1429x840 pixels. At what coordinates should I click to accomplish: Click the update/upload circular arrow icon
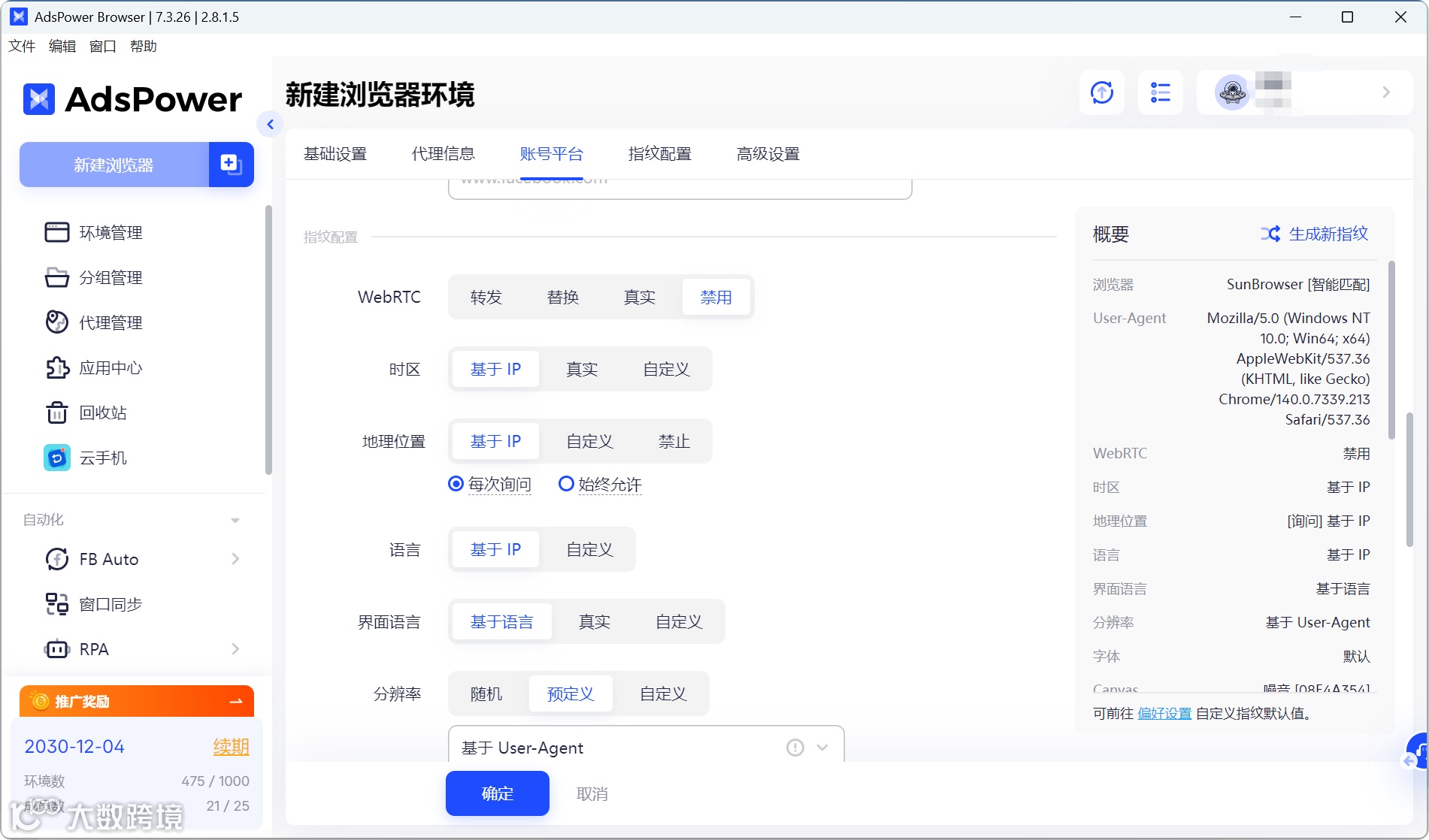coord(1102,92)
